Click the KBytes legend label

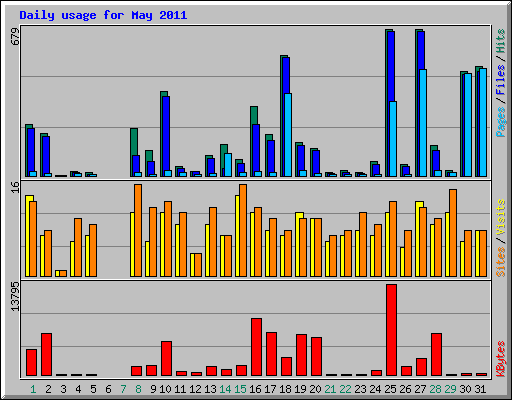[x=500, y=359]
